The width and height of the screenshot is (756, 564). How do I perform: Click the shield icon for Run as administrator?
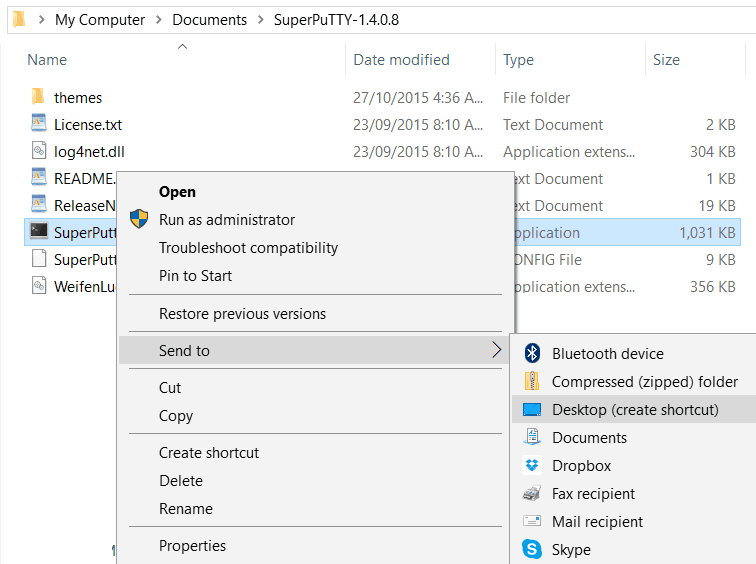[x=139, y=219]
